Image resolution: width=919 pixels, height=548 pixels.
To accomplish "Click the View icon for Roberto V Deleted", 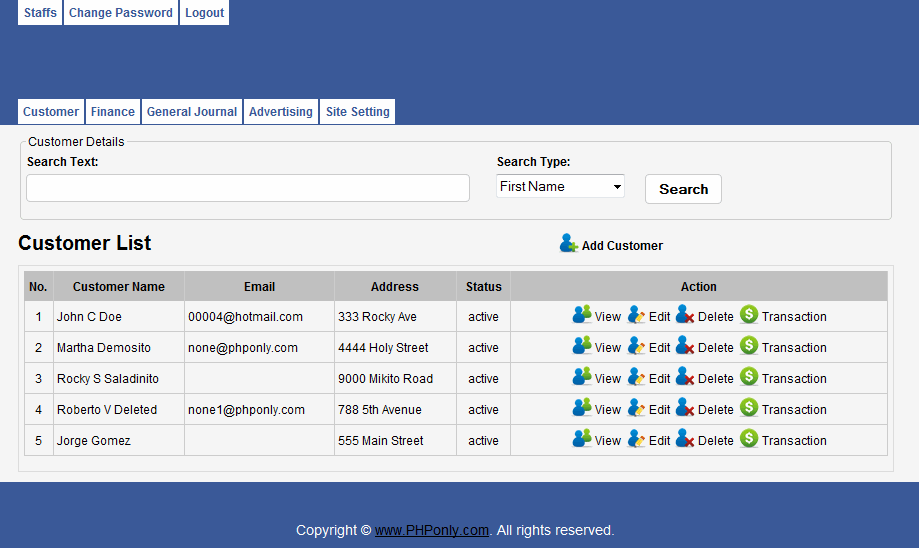I will pyautogui.click(x=581, y=408).
